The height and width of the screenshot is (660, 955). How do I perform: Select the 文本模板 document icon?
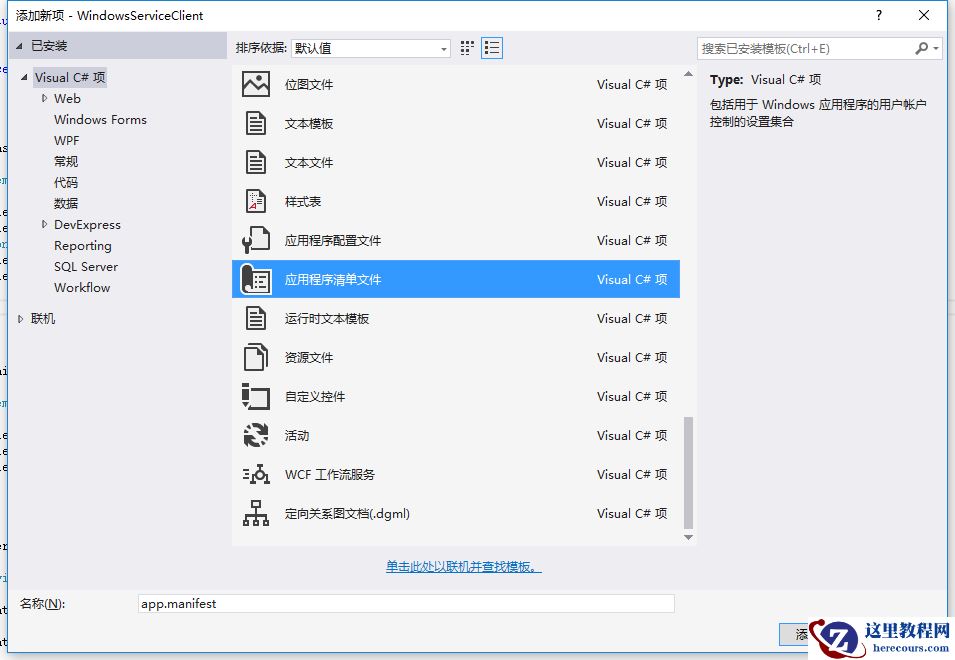pyautogui.click(x=256, y=124)
